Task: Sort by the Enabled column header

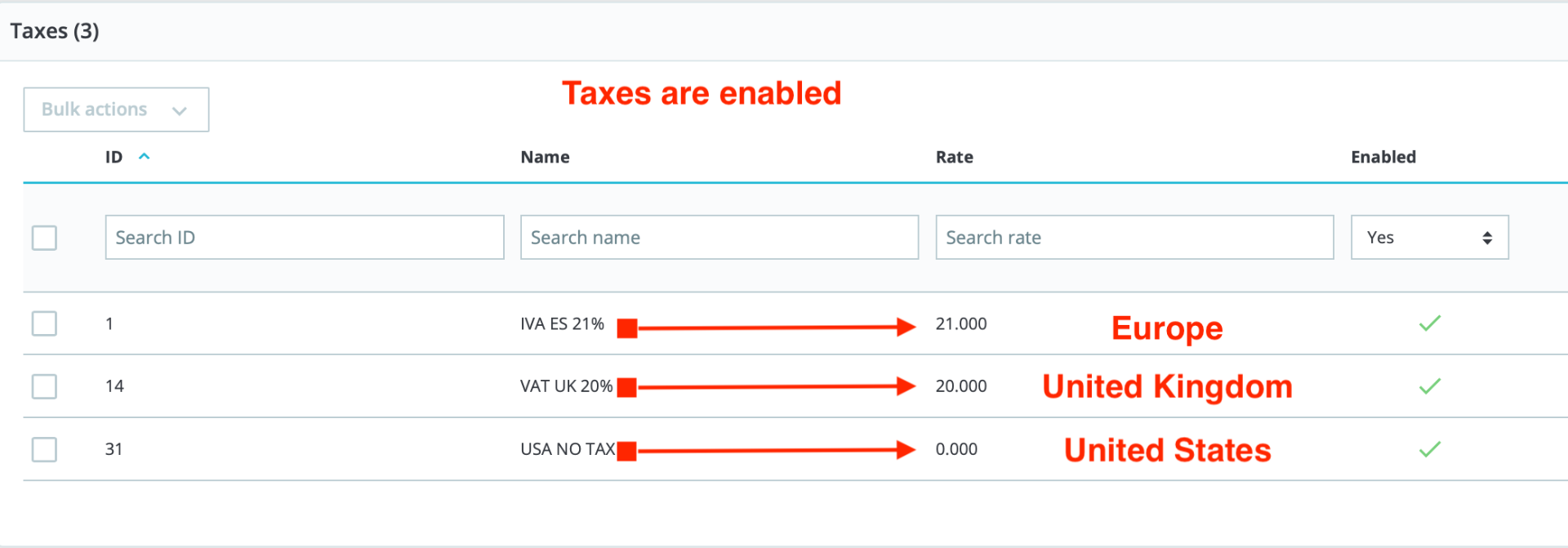Action: 1383,157
